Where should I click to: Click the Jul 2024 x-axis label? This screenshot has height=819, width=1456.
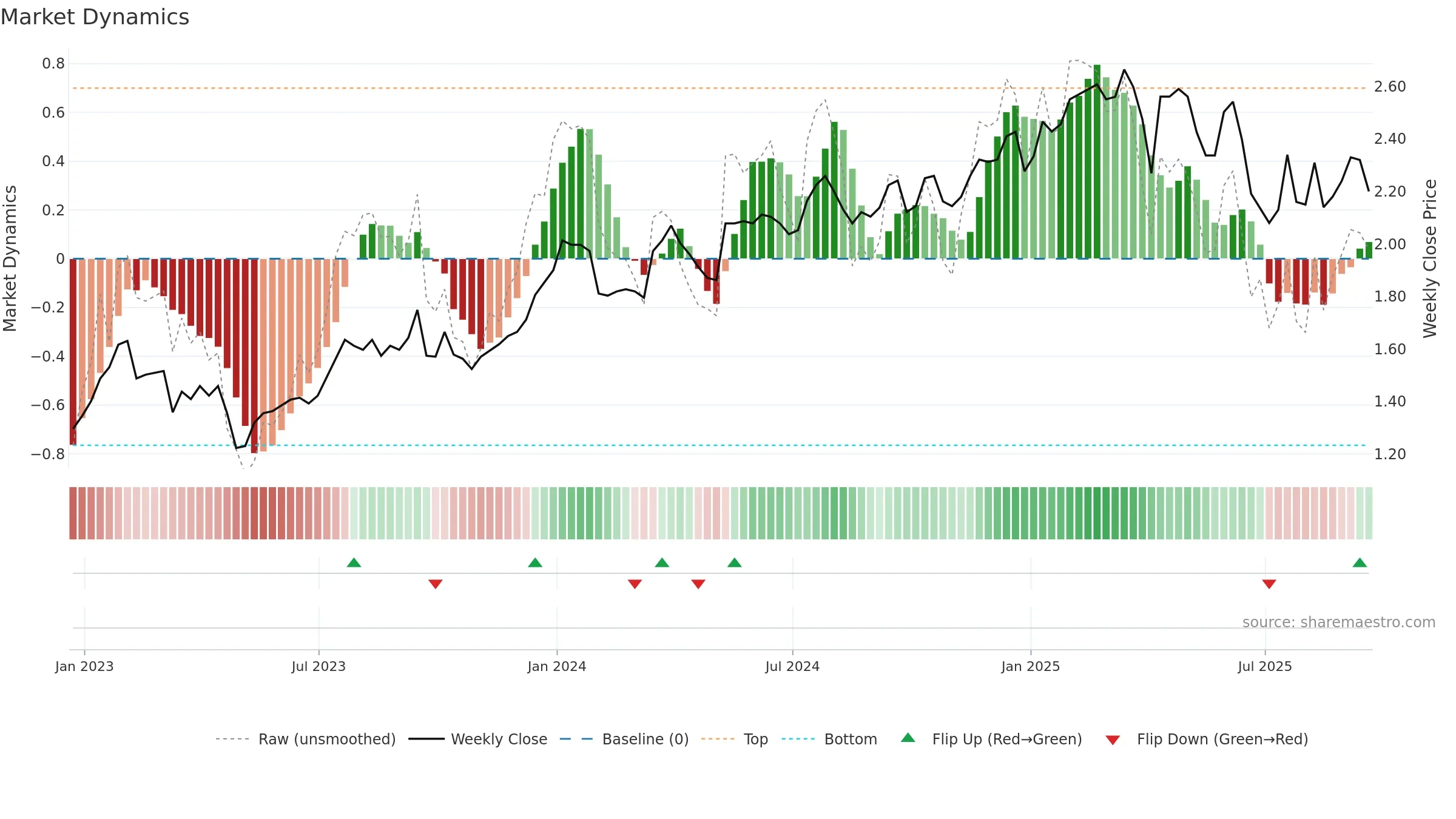(792, 666)
